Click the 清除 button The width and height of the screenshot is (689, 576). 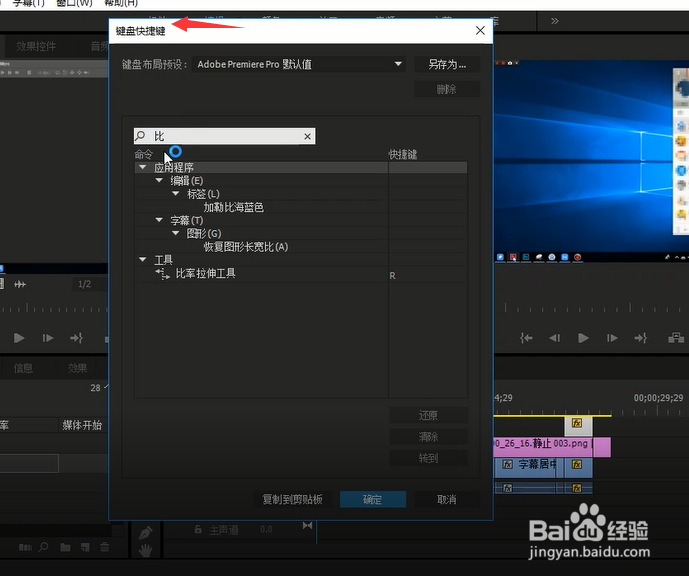click(x=428, y=437)
